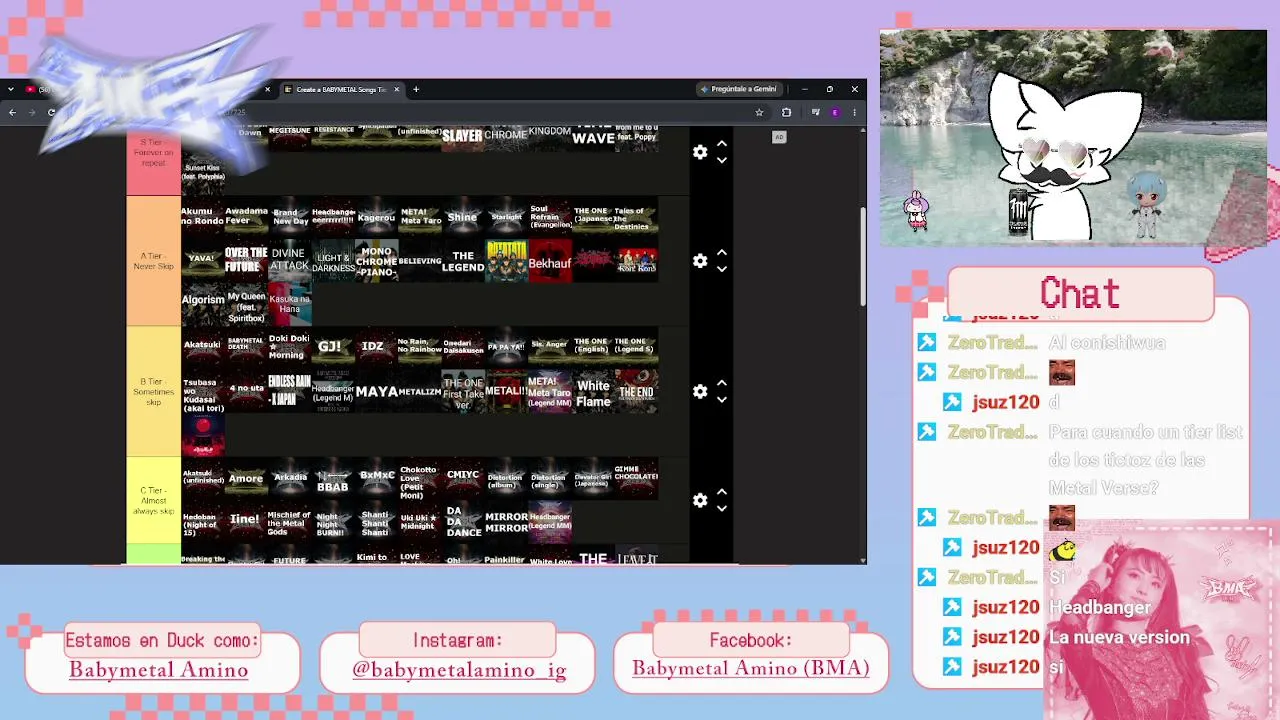
Task: Pick the Shine song tile
Action: (x=462, y=217)
